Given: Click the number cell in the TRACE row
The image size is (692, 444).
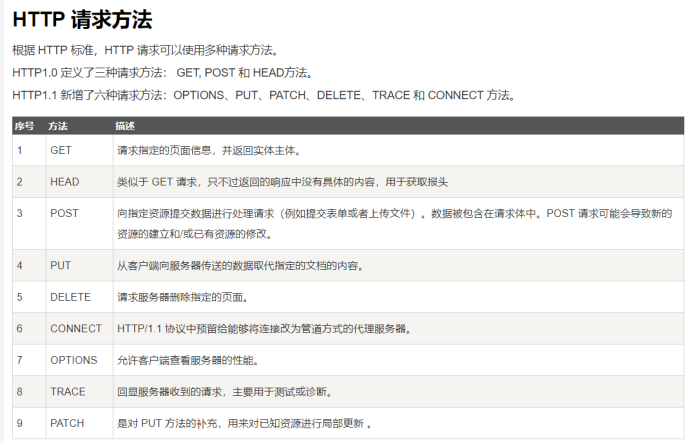Looking at the screenshot, I should pos(29,392).
